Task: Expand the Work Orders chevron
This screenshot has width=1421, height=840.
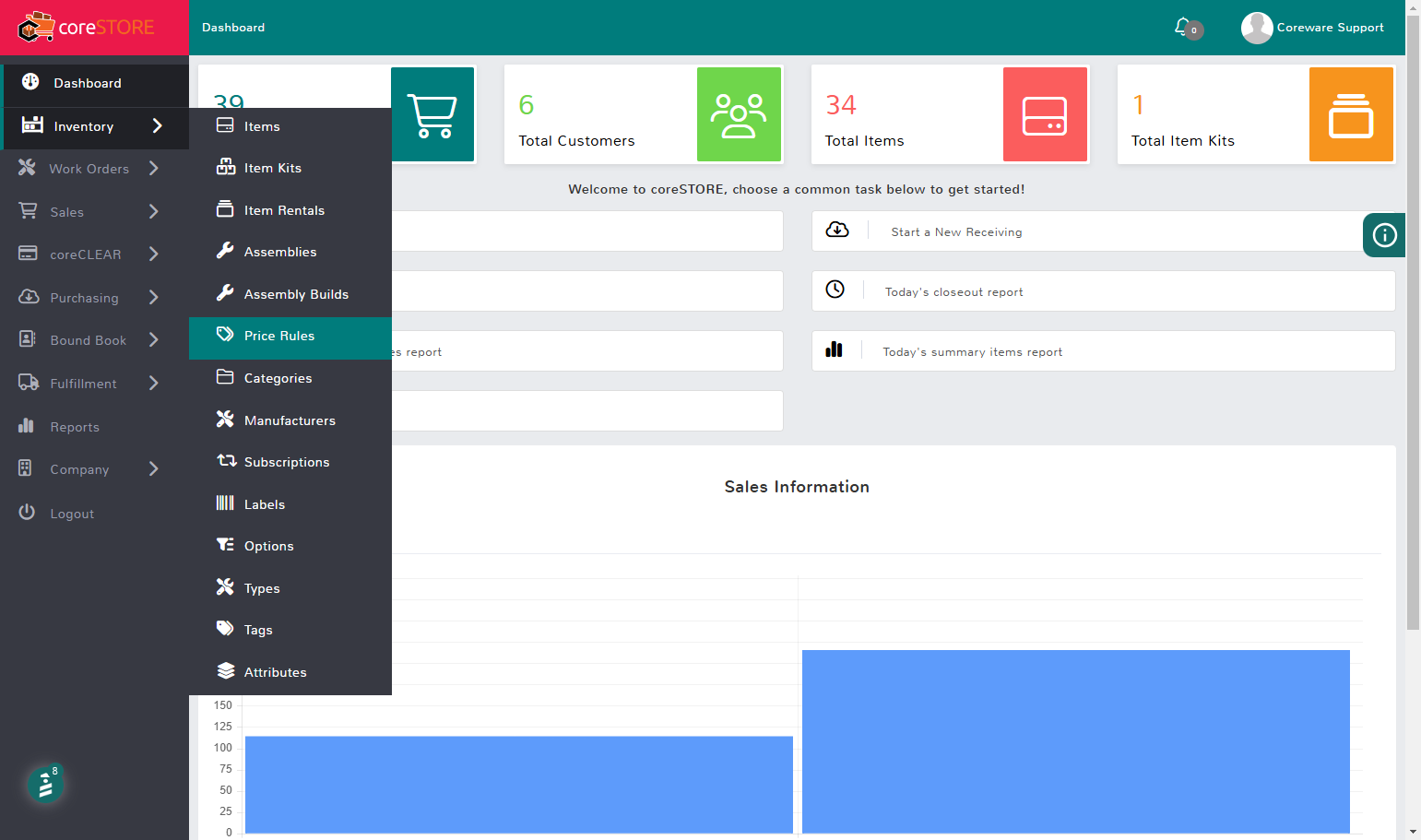Action: [154, 168]
